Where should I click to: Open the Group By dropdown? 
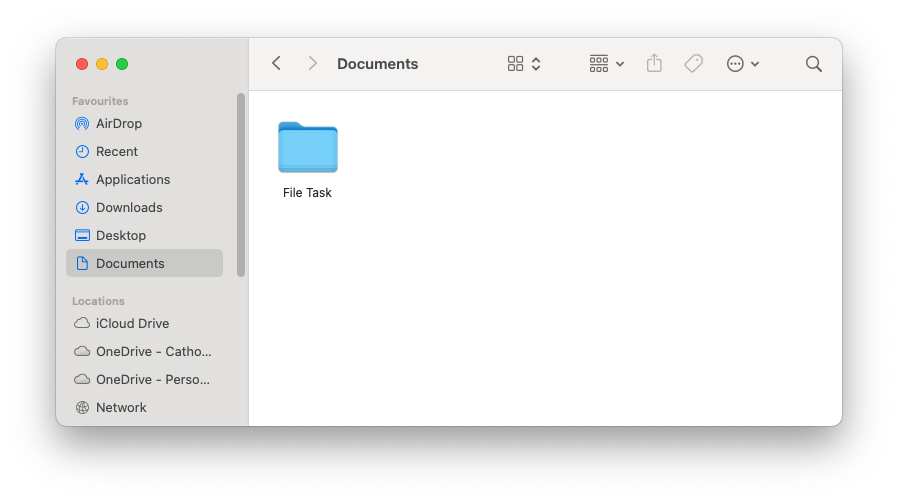[x=606, y=64]
